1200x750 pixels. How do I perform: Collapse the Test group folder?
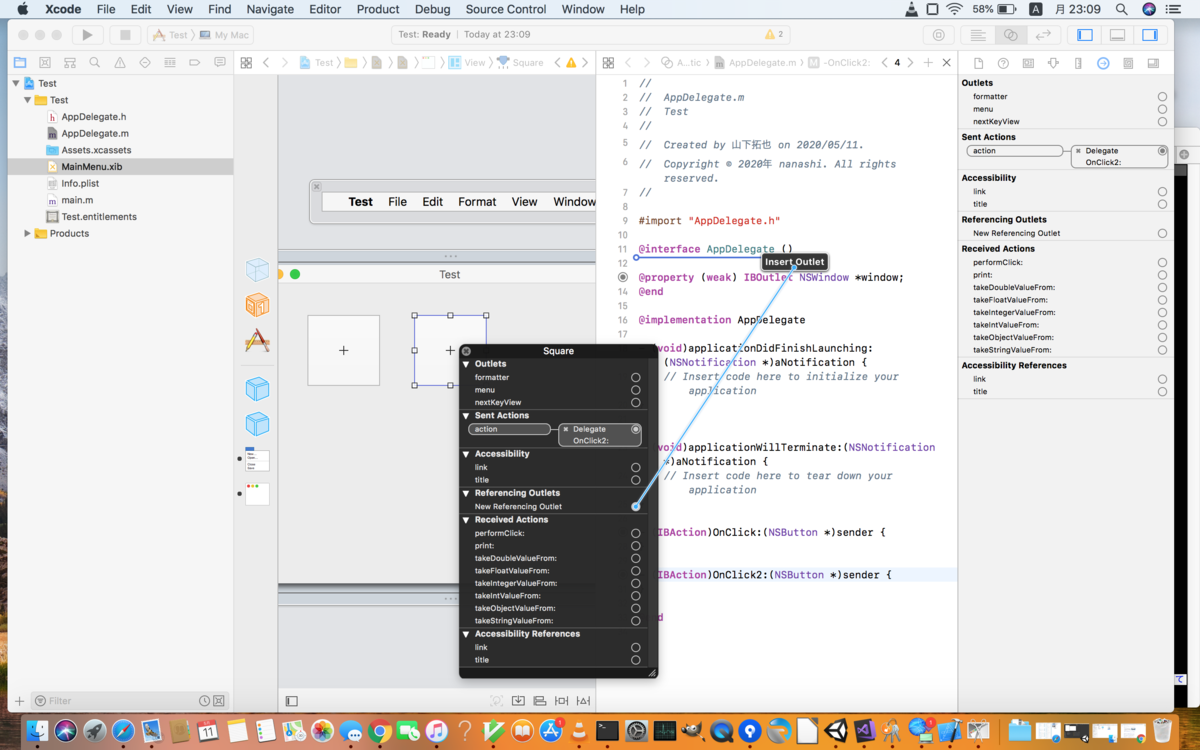click(28, 100)
